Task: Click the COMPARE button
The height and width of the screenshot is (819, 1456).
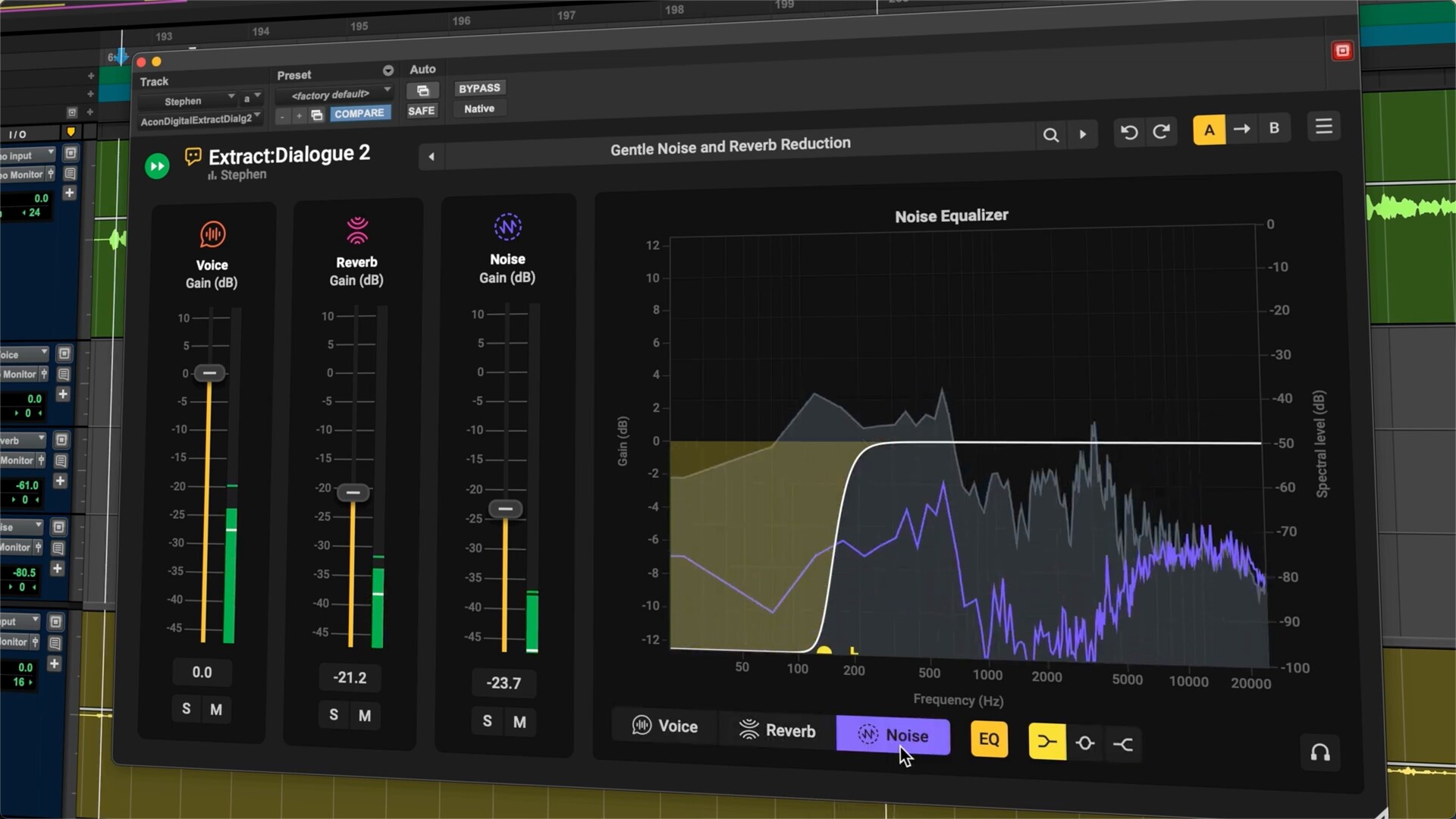Action: [359, 113]
